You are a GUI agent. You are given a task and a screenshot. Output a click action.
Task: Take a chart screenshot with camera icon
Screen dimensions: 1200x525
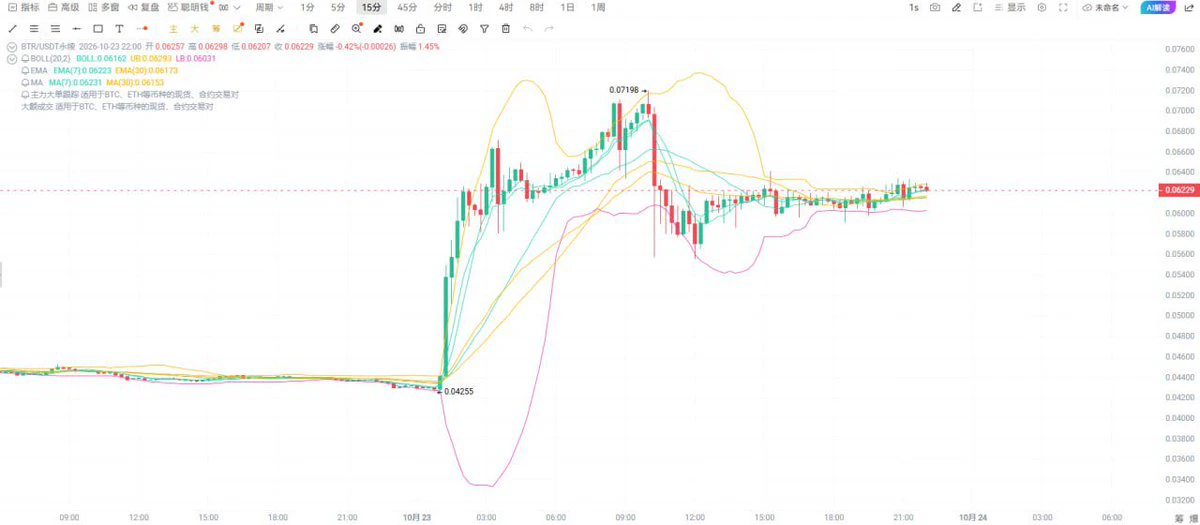[x=935, y=8]
